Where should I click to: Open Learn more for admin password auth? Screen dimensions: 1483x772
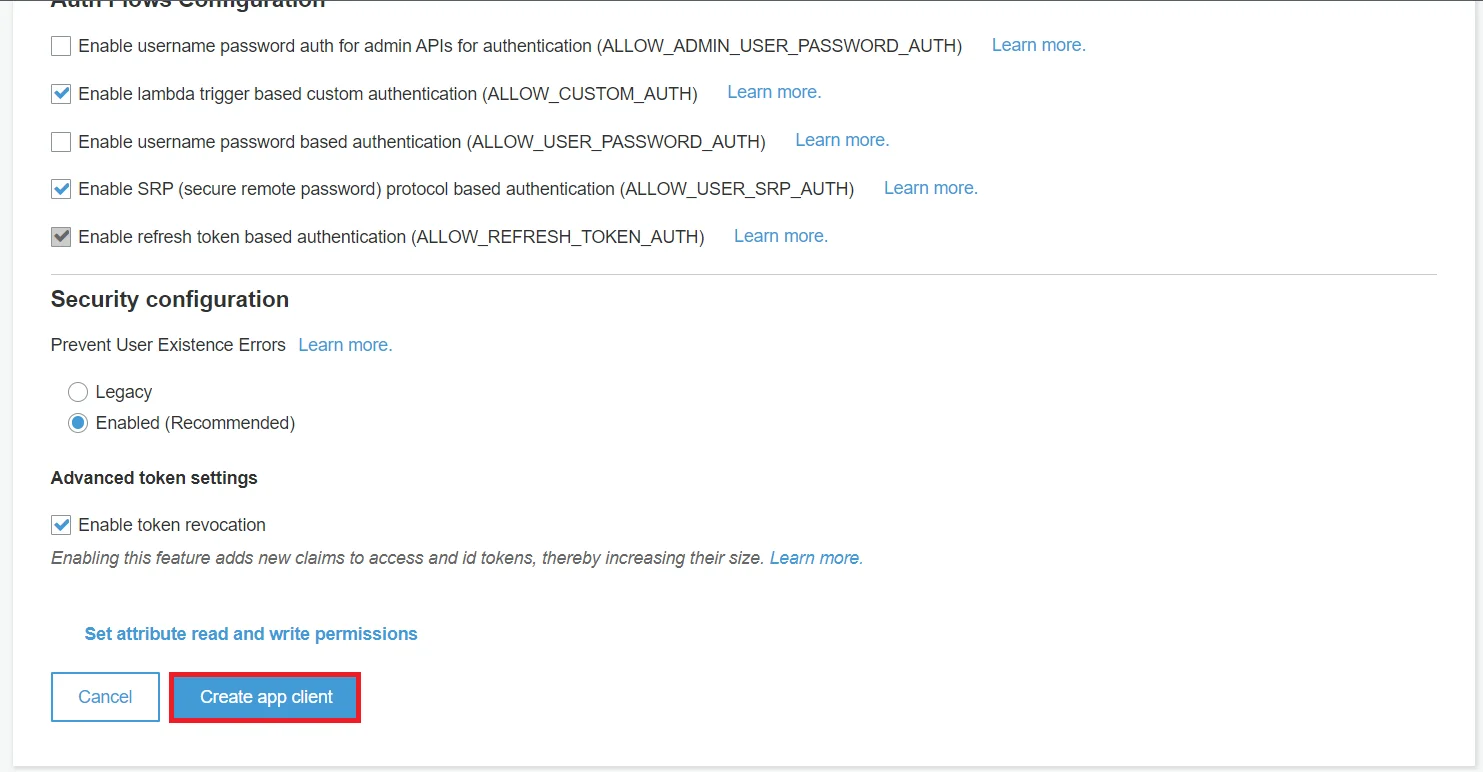(x=1038, y=45)
